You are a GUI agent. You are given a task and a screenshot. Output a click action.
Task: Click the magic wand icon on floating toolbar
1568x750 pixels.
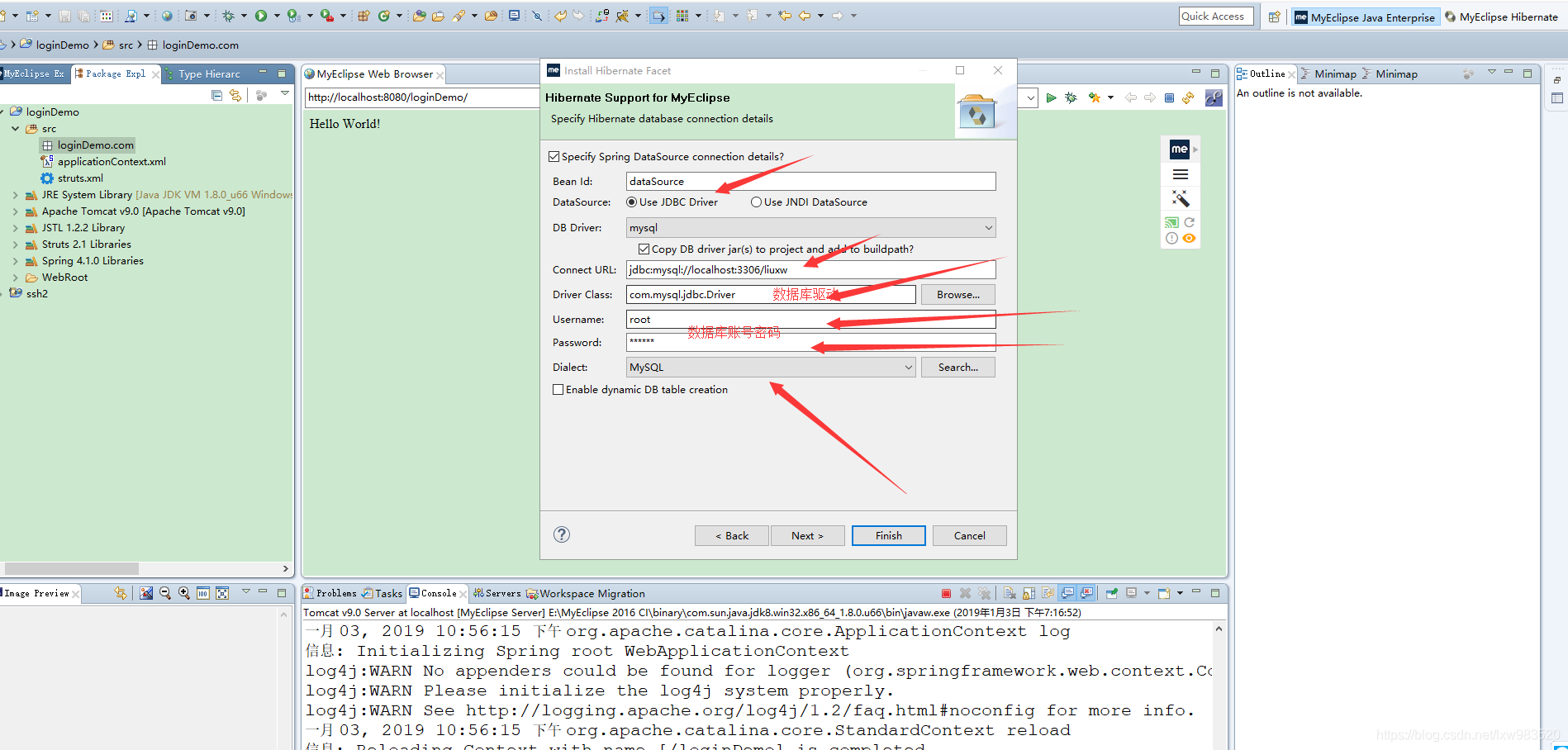pyautogui.click(x=1181, y=198)
